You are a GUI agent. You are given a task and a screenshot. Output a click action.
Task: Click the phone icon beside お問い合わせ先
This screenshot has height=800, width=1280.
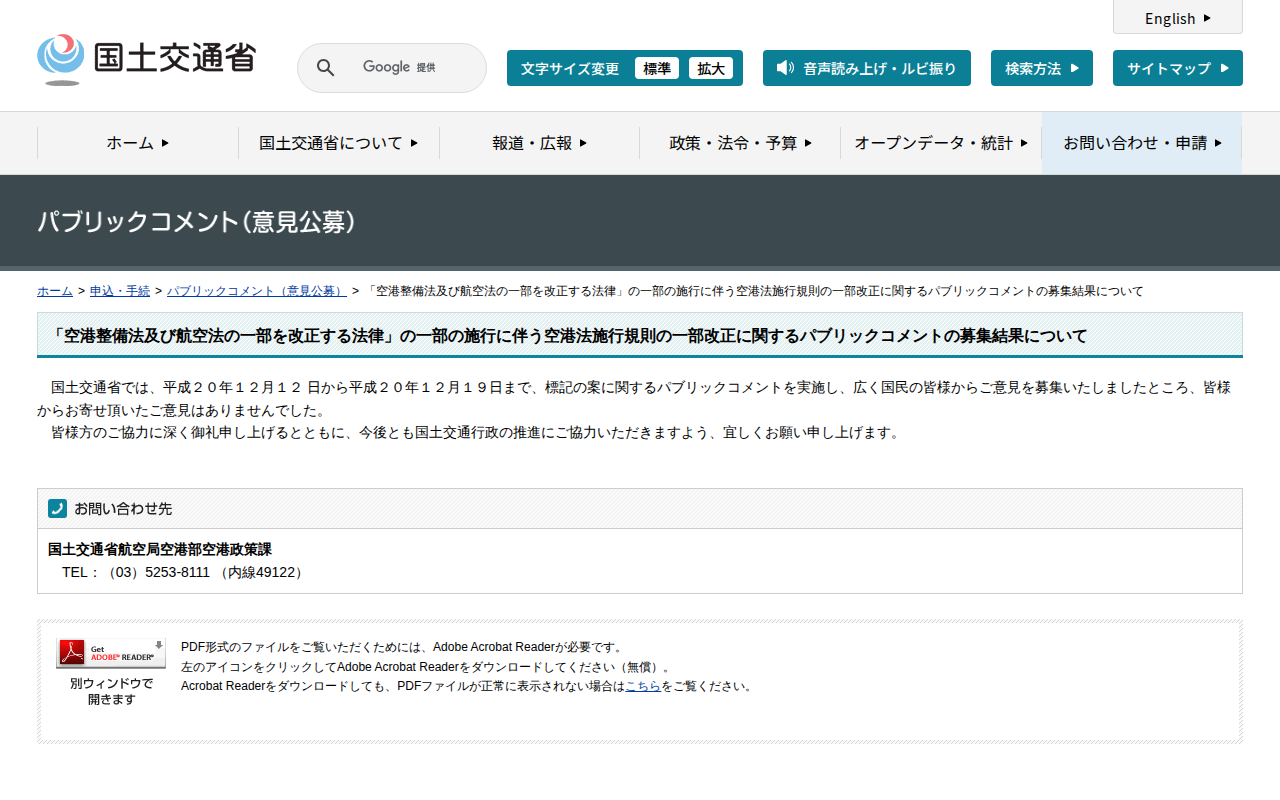58,508
